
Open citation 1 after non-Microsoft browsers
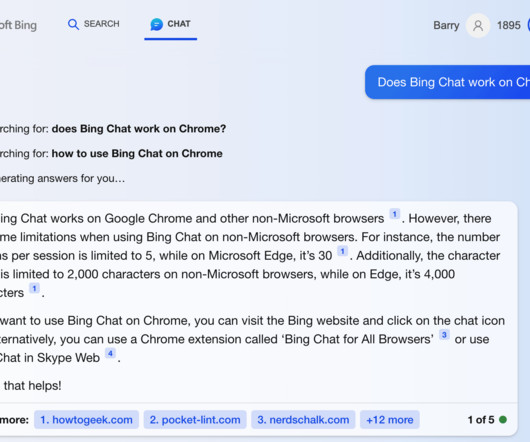(394, 214)
